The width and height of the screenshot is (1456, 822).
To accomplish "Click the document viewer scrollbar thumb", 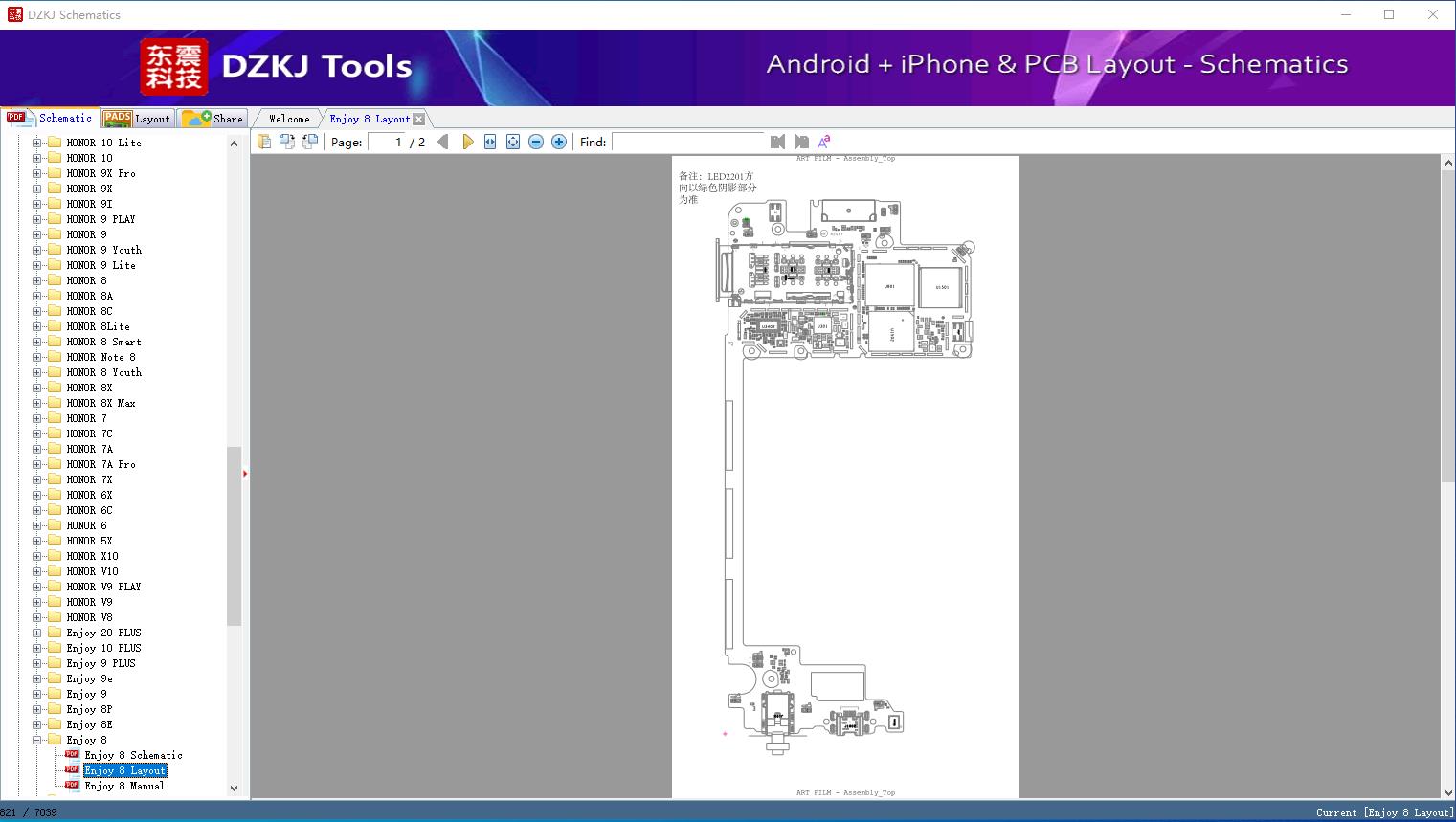I will pos(1448,326).
